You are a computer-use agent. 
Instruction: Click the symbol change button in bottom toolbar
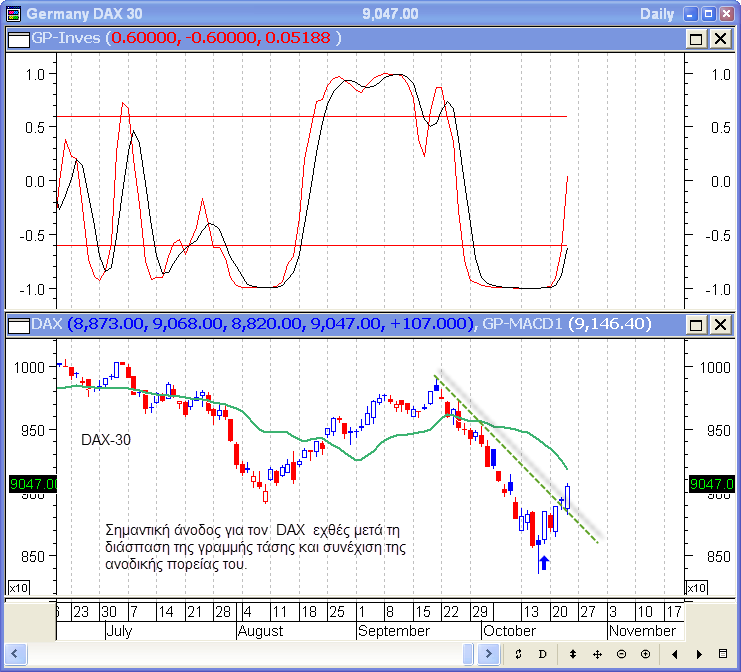tap(519, 654)
